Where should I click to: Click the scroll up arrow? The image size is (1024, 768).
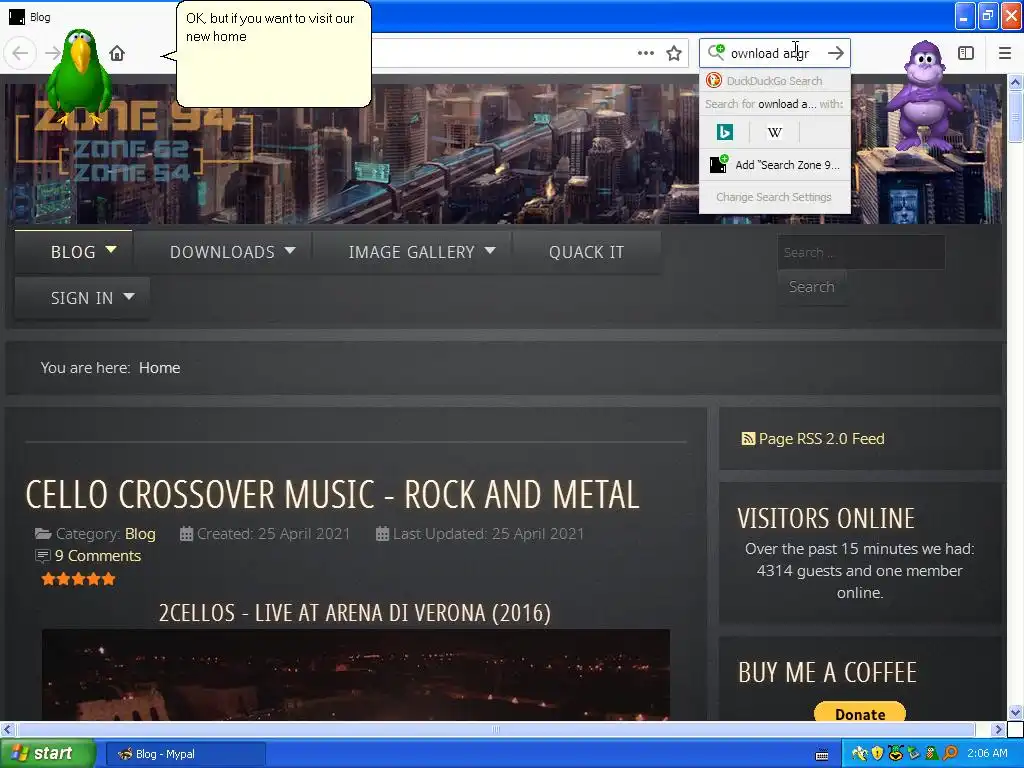(1016, 82)
